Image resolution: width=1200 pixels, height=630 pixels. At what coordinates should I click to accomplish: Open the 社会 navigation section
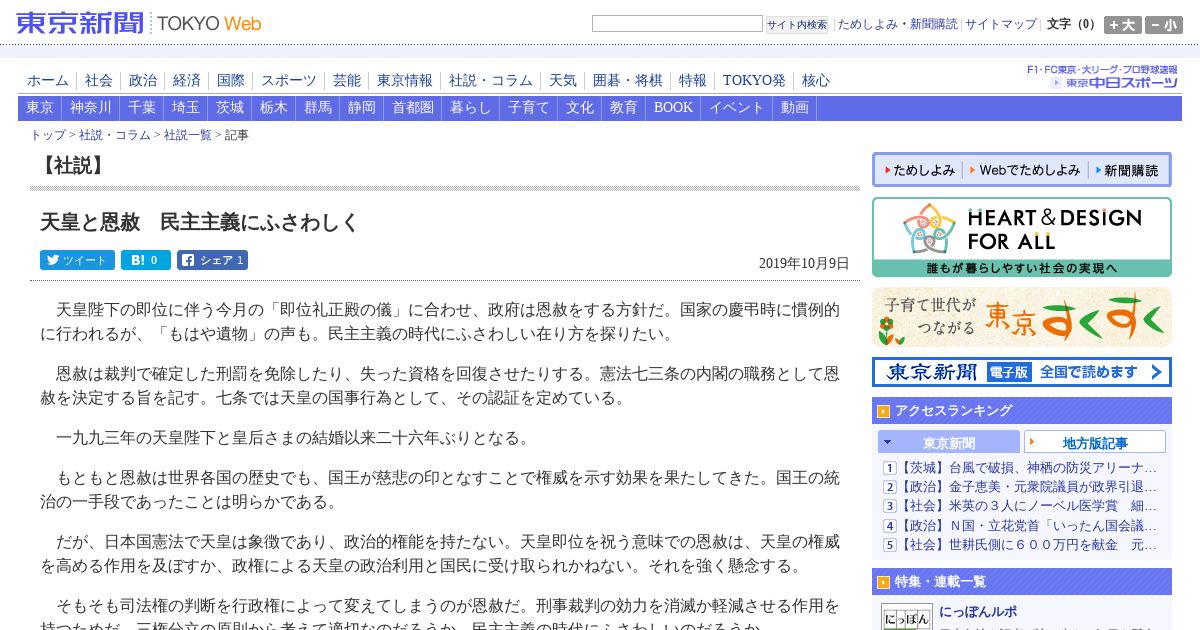coord(99,80)
